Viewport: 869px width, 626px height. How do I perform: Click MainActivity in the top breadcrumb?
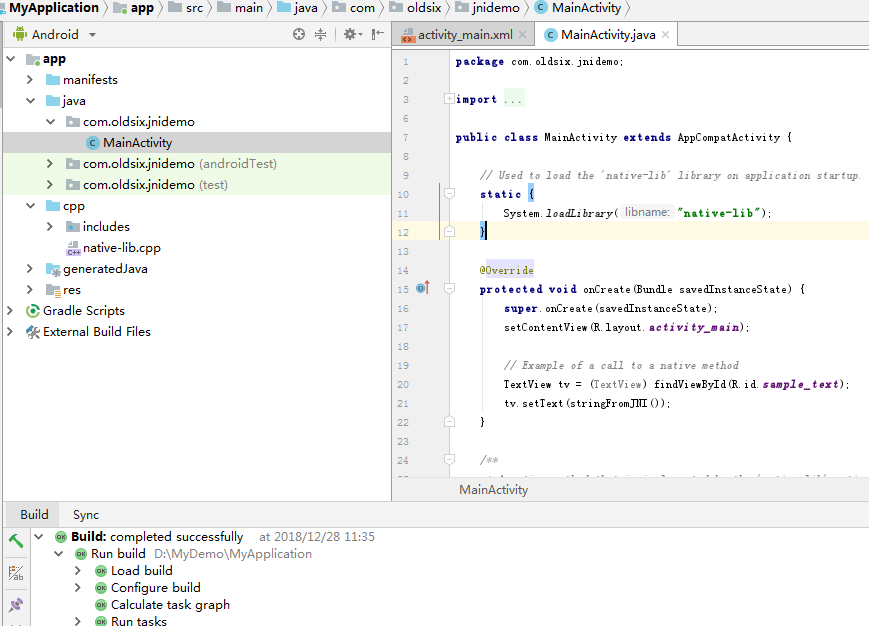point(586,8)
